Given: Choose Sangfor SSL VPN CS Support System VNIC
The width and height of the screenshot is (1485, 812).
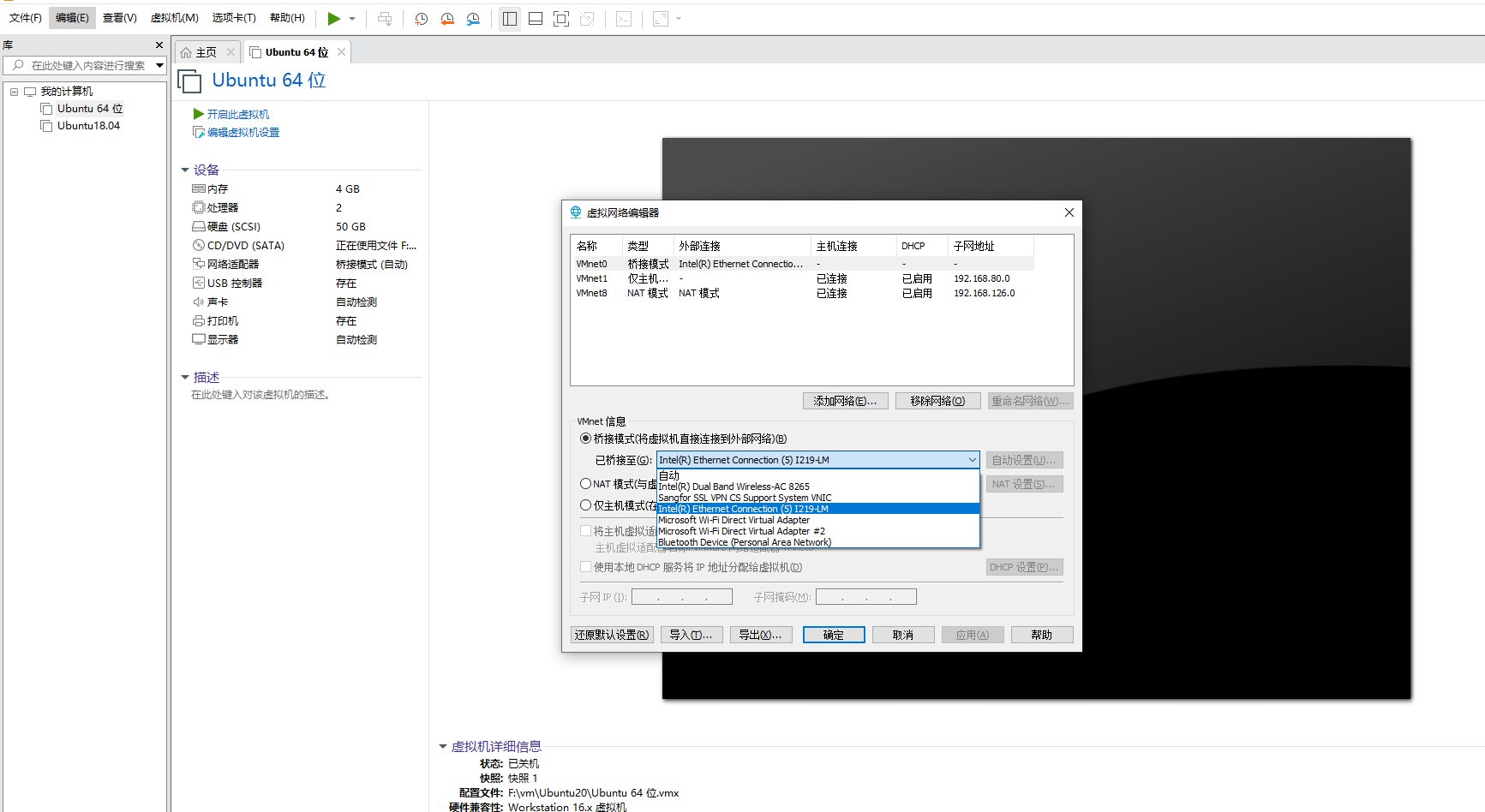Looking at the screenshot, I should coord(817,498).
